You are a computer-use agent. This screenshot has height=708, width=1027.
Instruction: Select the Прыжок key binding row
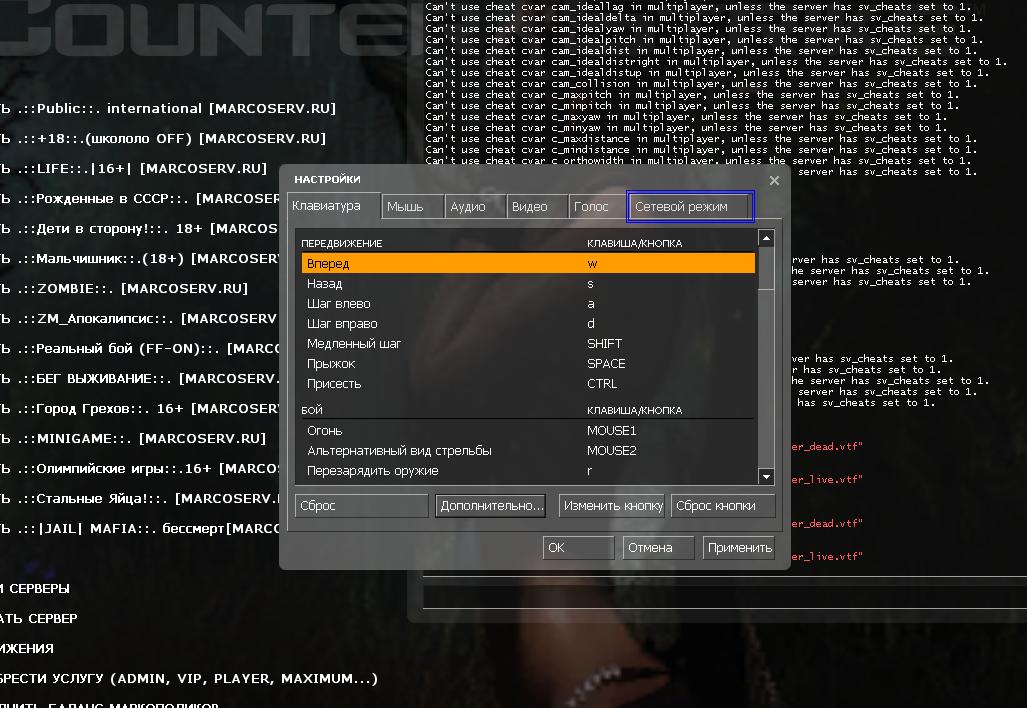tap(527, 364)
